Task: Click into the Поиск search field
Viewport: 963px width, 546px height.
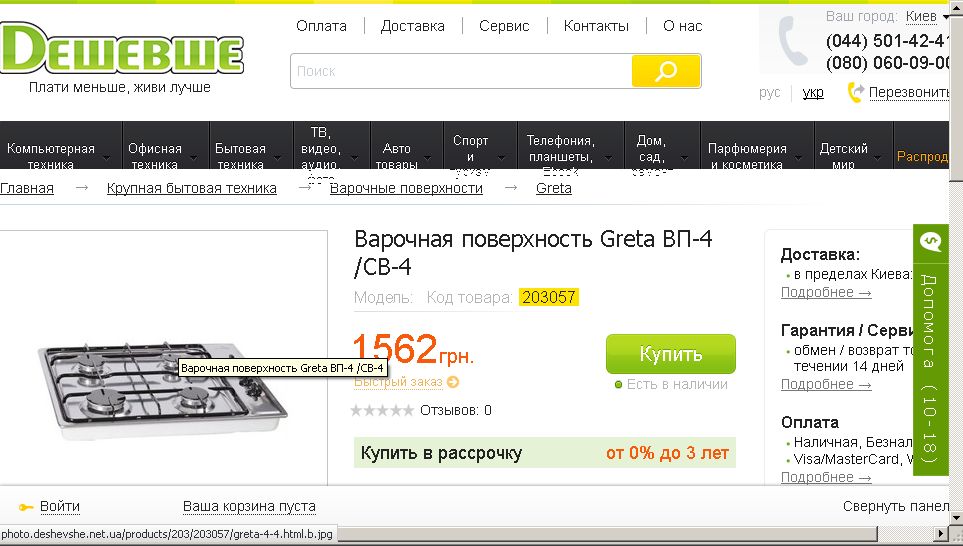Action: (x=461, y=71)
